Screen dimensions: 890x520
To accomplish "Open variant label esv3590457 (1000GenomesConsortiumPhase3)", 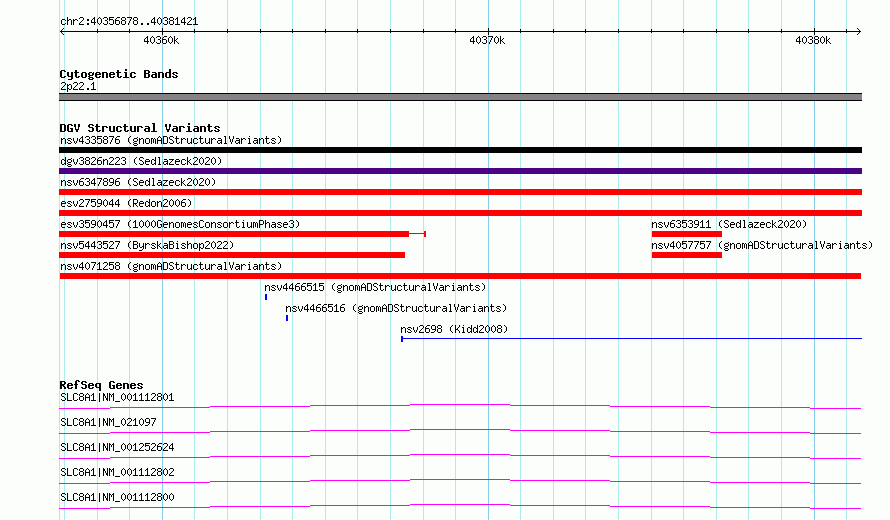I will 180,224.
